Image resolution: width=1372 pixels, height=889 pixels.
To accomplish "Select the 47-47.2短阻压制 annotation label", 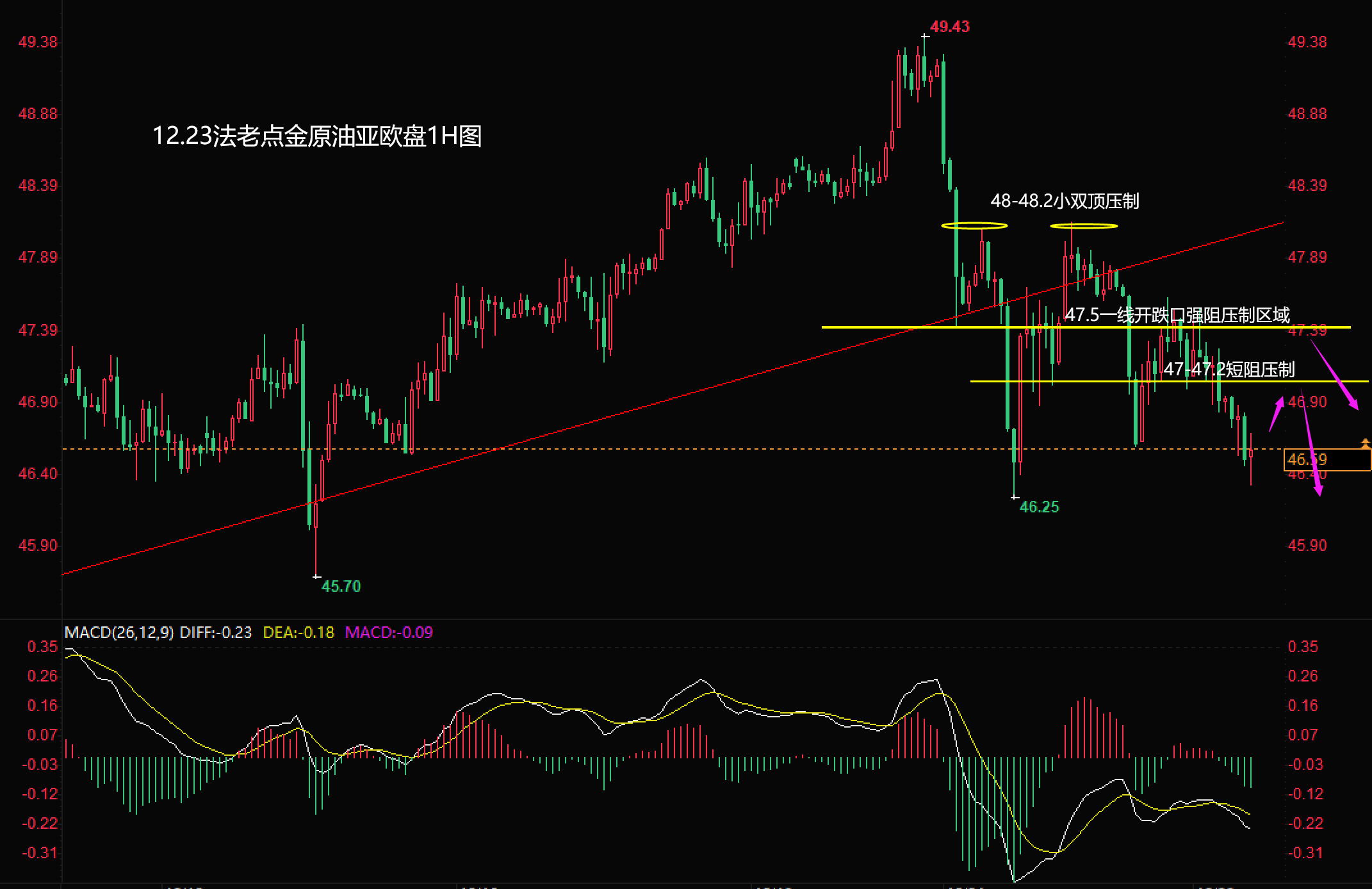I will 1229,370.
